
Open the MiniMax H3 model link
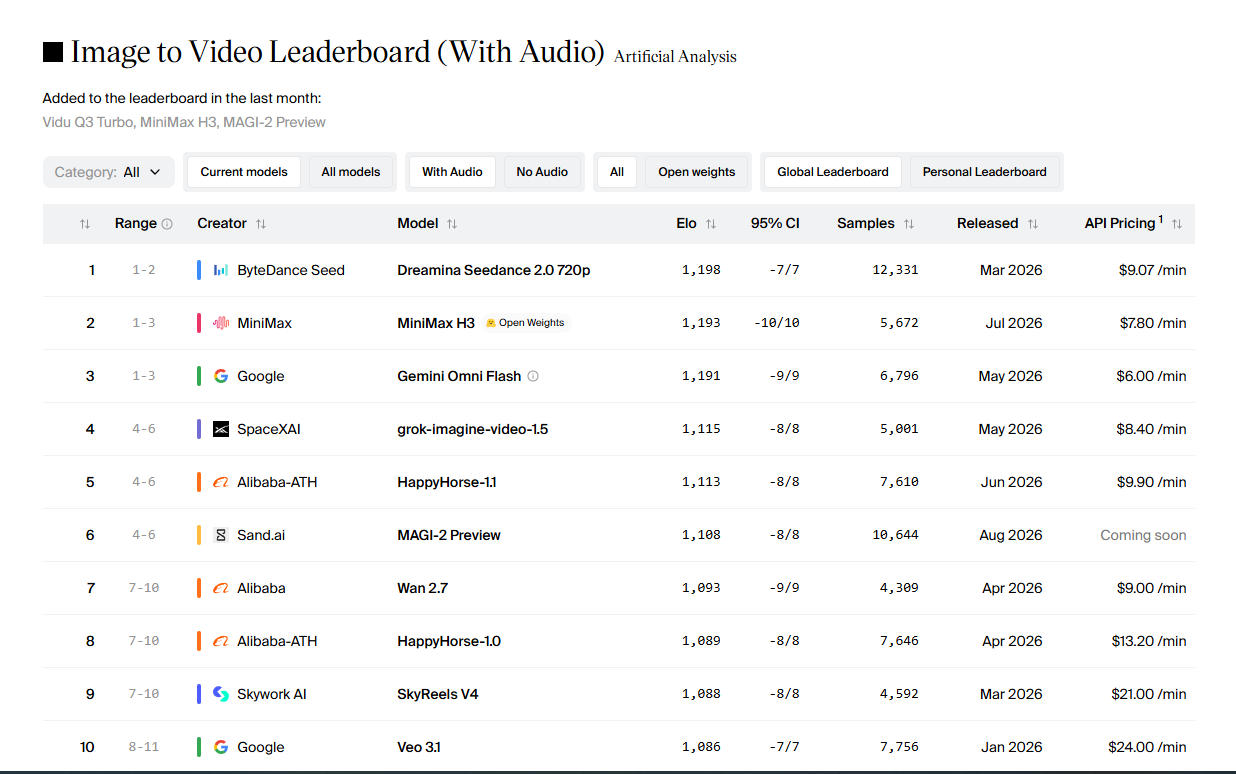tap(436, 323)
